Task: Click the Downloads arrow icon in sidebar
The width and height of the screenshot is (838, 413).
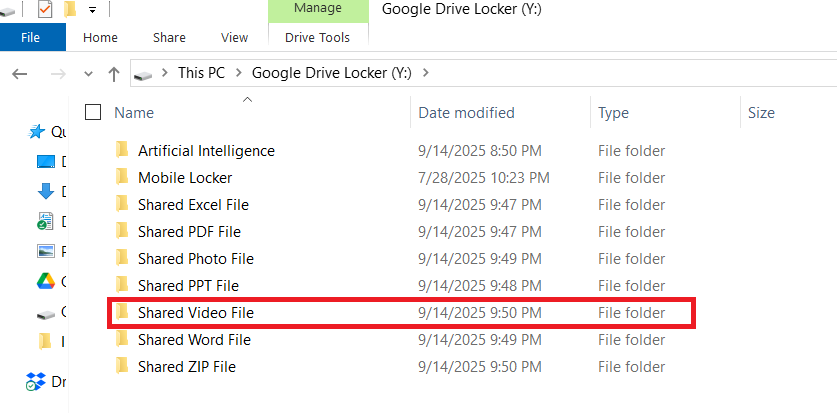Action: point(45,191)
